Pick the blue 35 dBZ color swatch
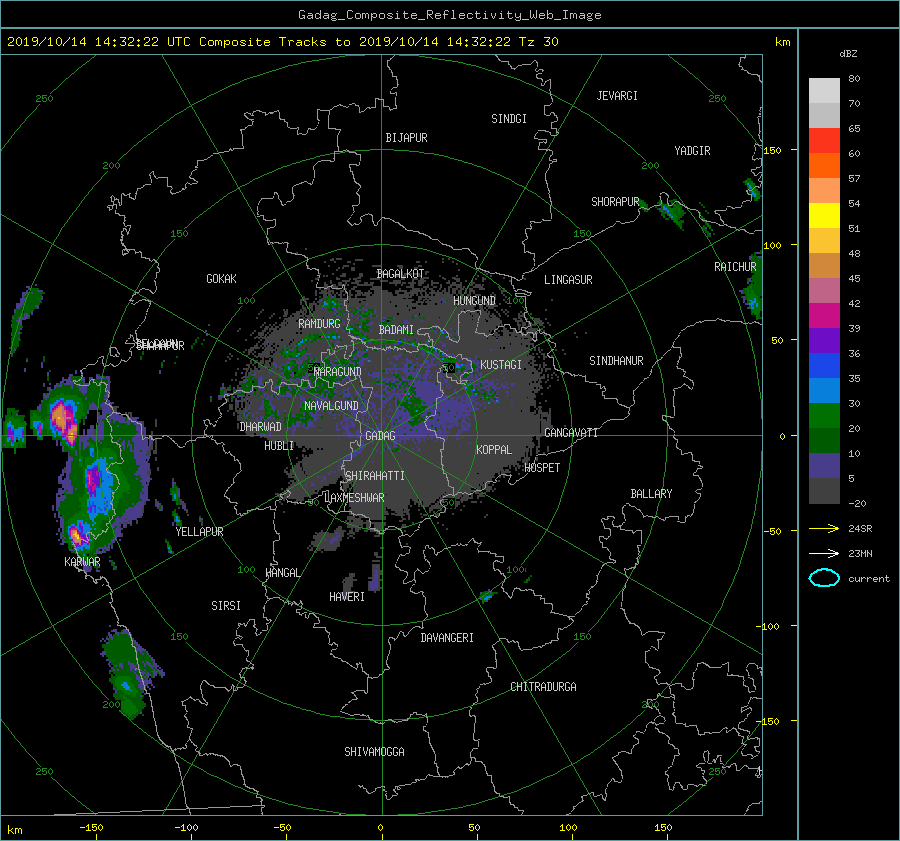 (824, 365)
